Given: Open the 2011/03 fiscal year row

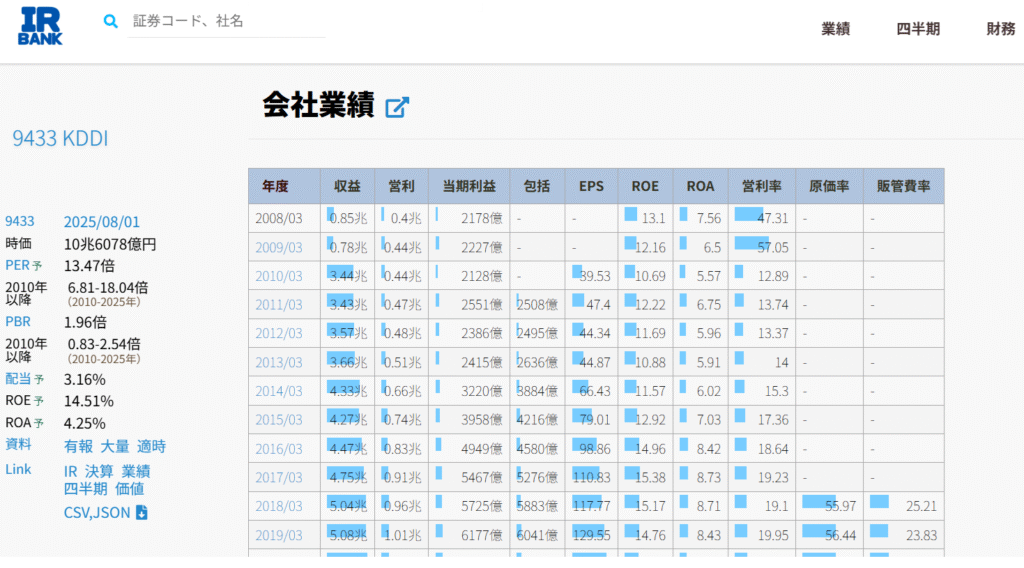Looking at the screenshot, I should click(279, 305).
